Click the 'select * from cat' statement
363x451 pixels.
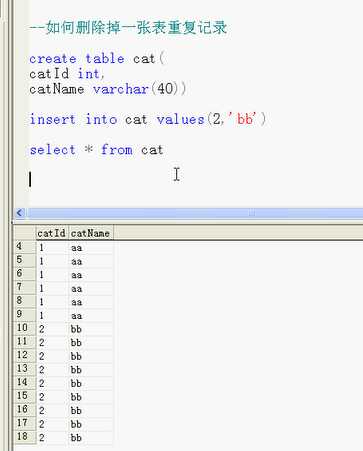click(x=96, y=150)
